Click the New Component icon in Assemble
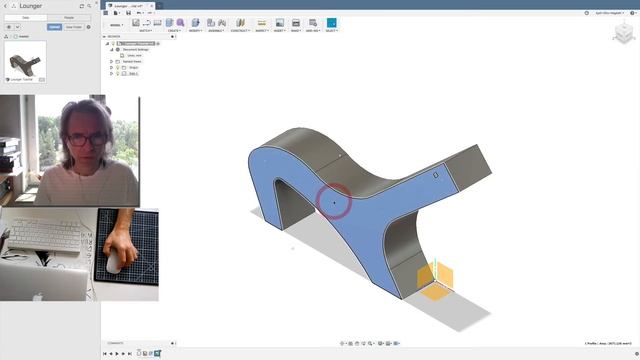Image resolution: width=640 pixels, height=360 pixels. 211,23
